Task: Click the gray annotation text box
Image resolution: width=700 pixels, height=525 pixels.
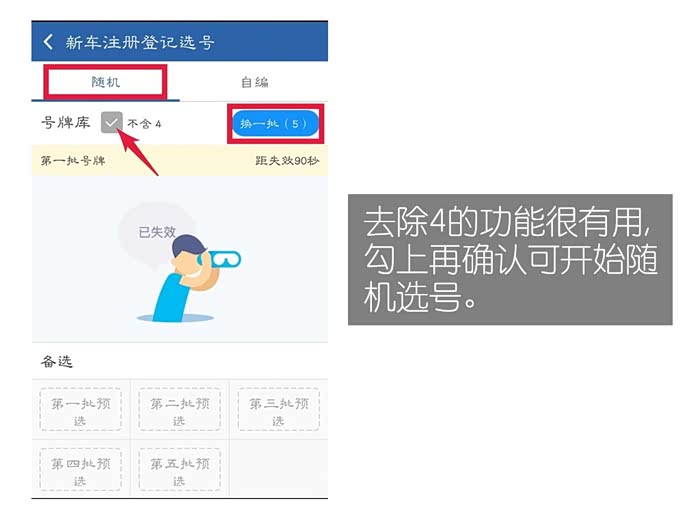Action: [x=510, y=259]
